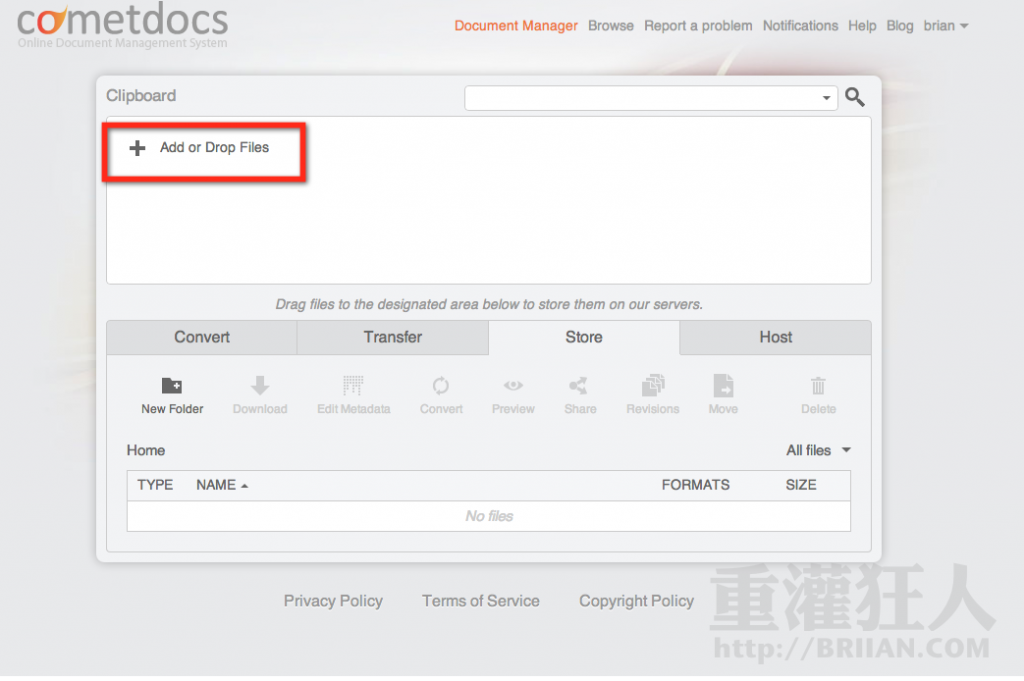Select the New Folder icon

pyautogui.click(x=171, y=387)
